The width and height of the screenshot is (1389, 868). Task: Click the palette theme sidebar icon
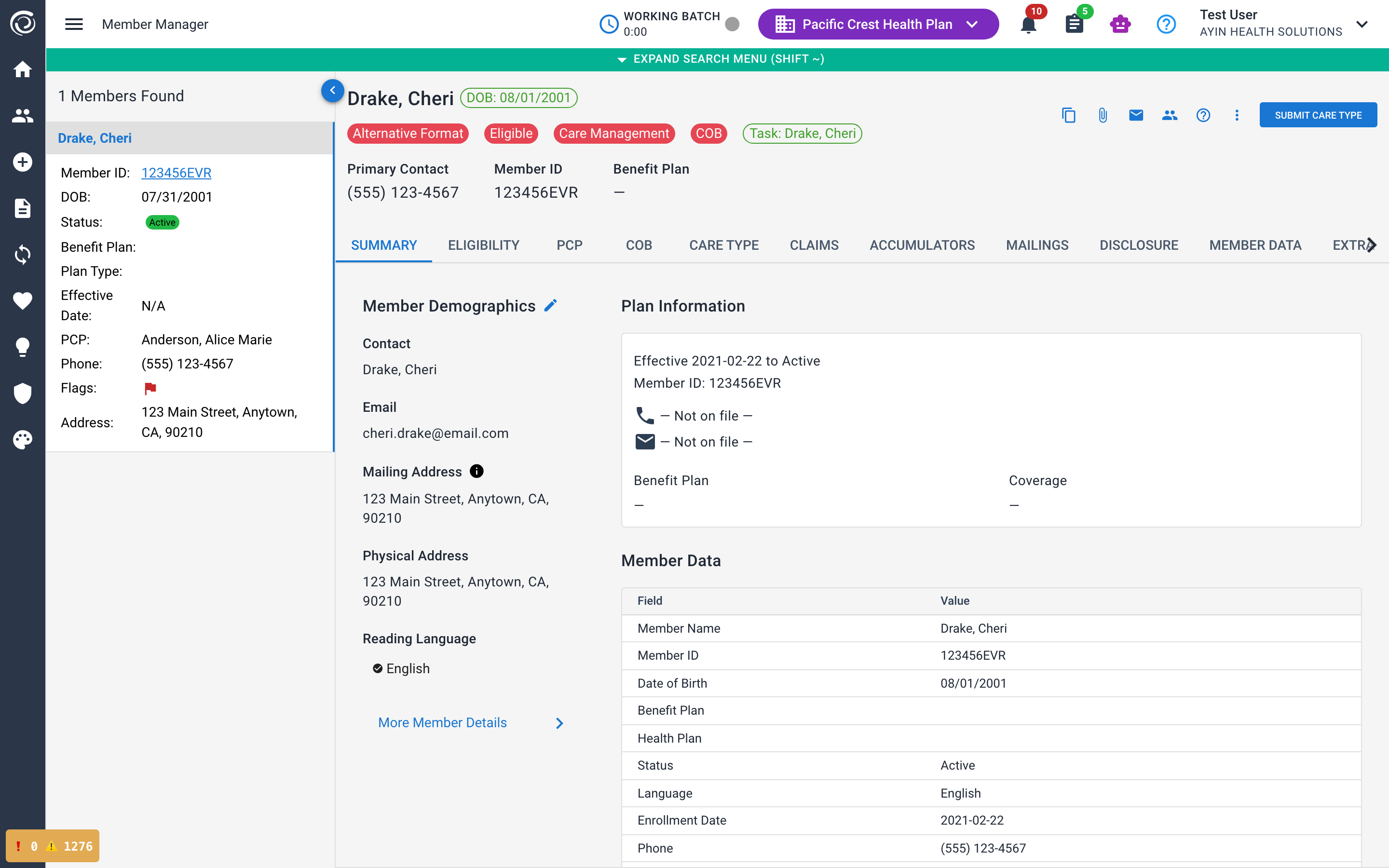click(x=22, y=440)
